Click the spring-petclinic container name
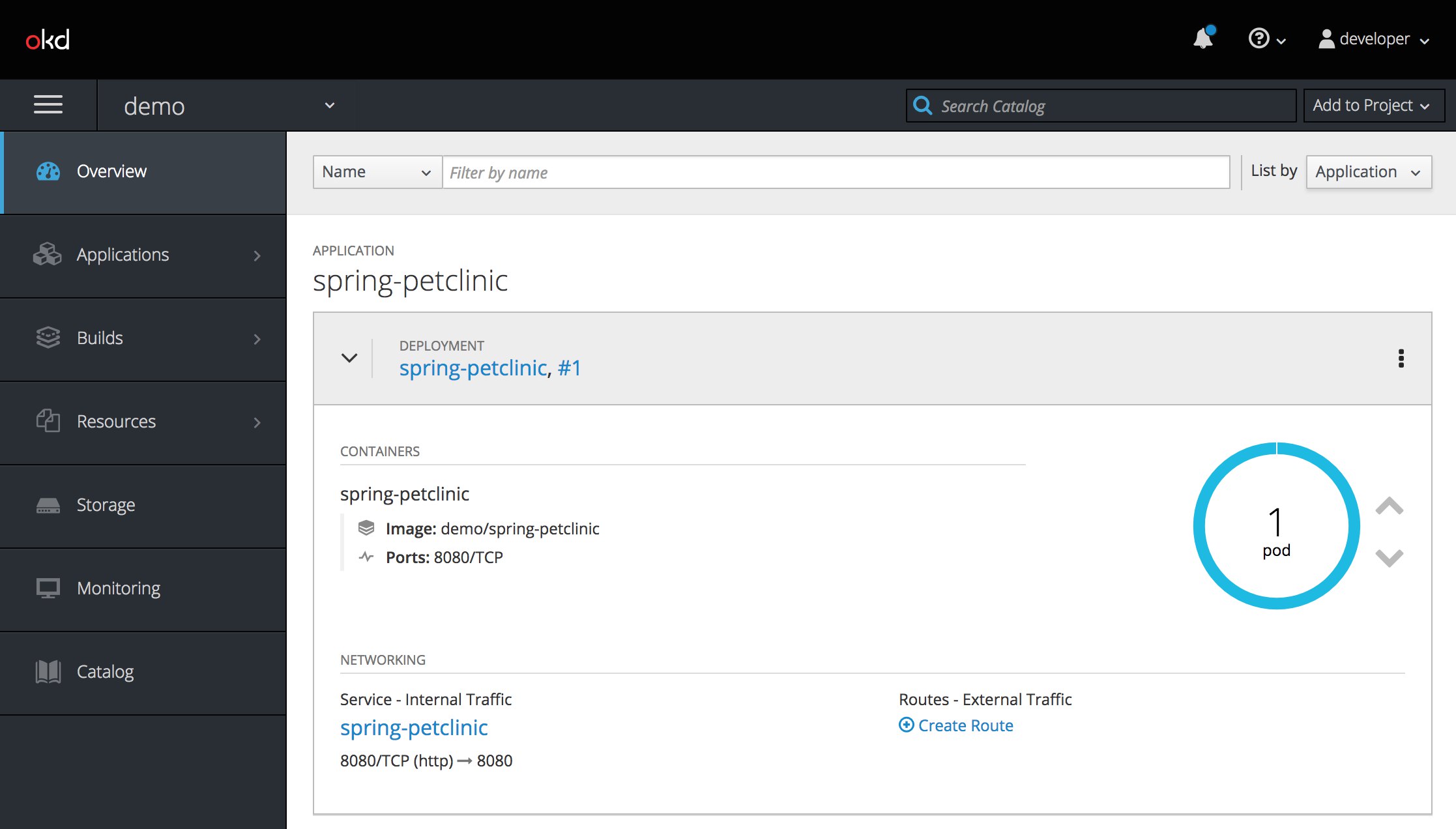 point(405,495)
